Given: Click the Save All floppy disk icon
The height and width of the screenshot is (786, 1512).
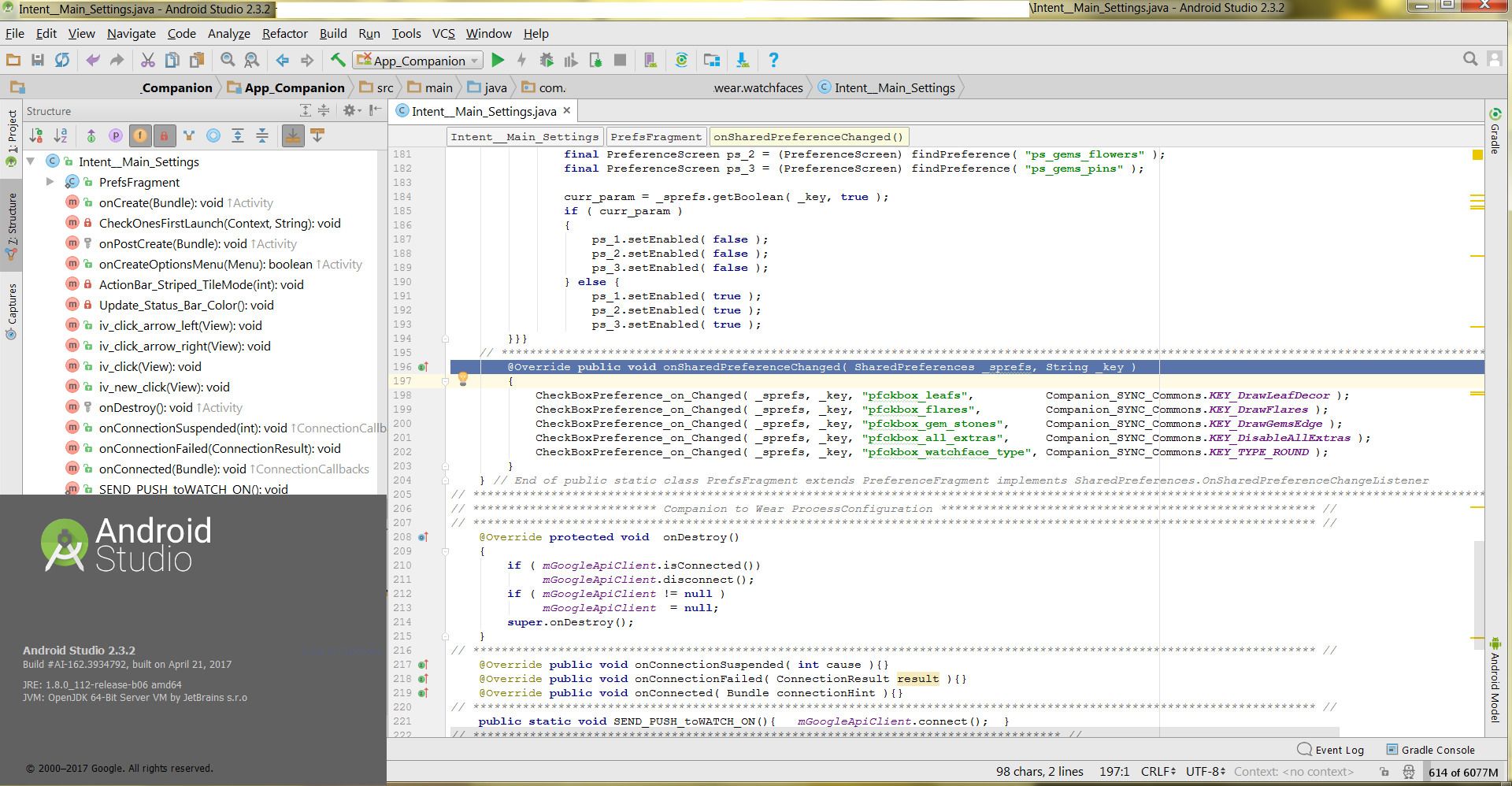Looking at the screenshot, I should tap(37, 60).
